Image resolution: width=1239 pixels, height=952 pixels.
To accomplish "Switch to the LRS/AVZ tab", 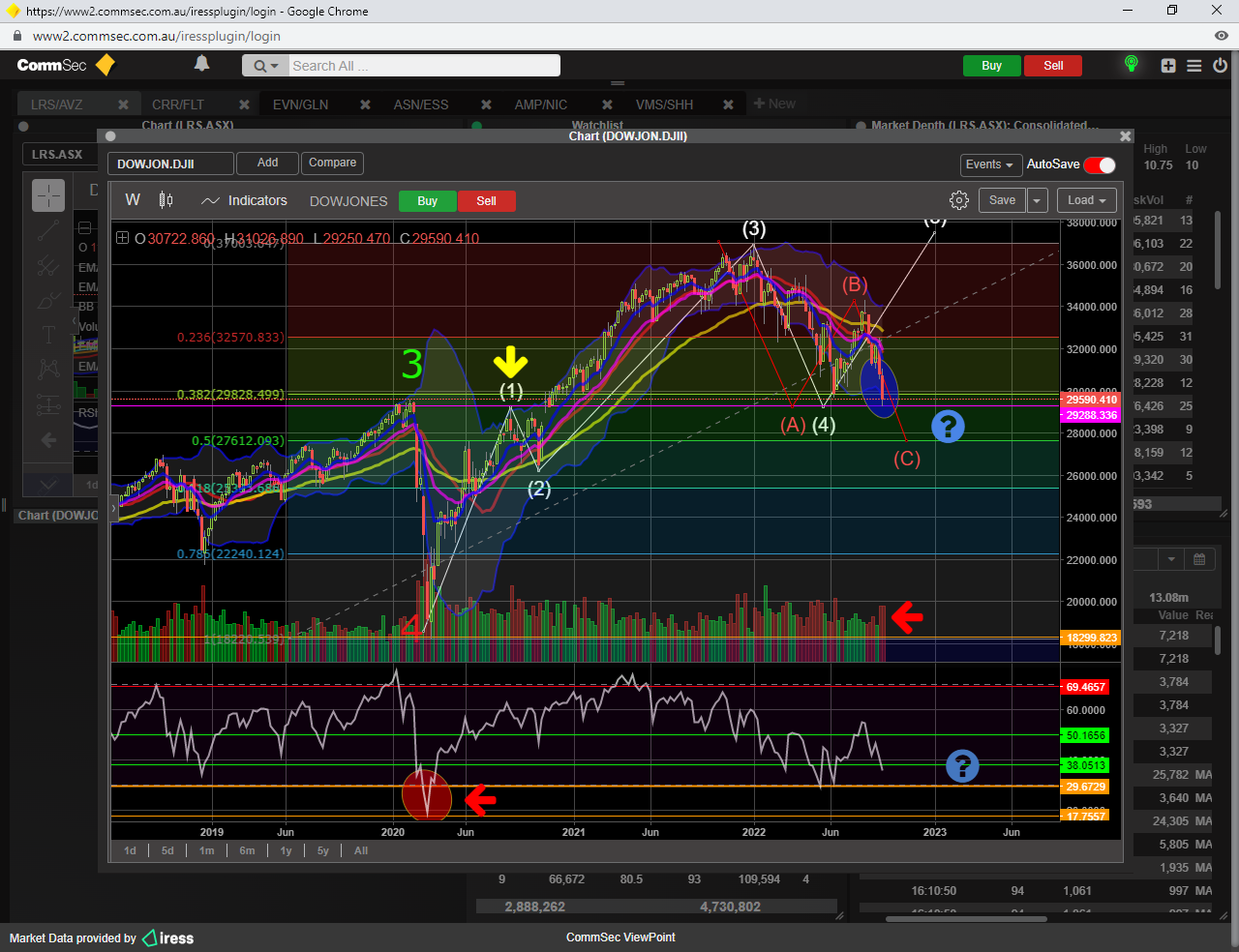I will click(57, 104).
